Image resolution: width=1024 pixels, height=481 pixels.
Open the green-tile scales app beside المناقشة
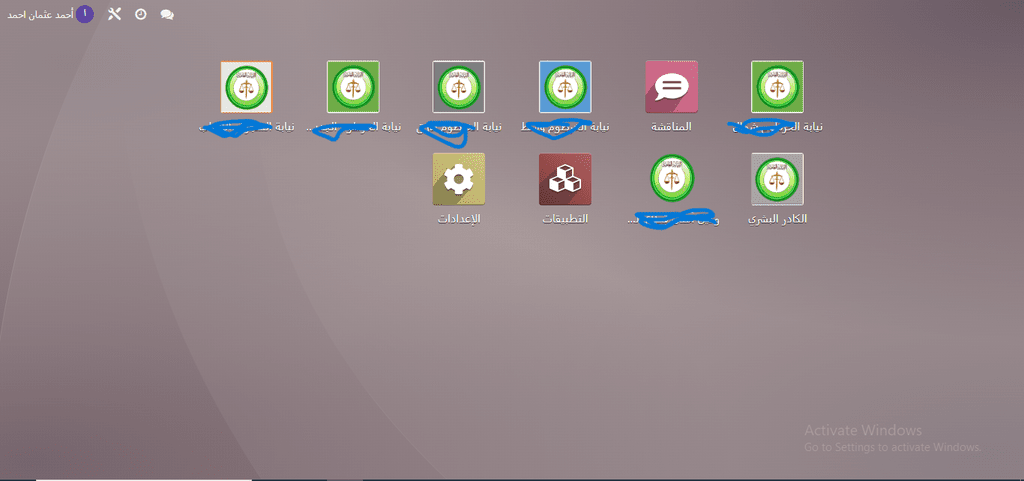pos(777,87)
